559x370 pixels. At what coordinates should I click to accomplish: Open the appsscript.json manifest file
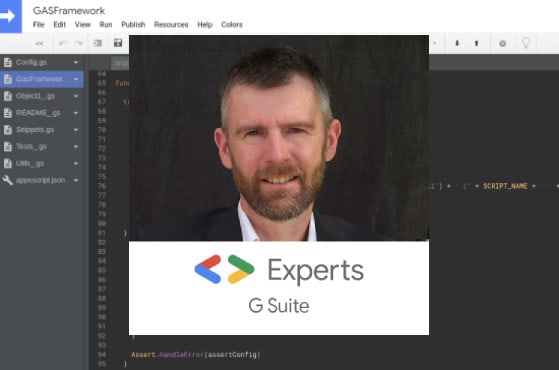tap(40, 180)
